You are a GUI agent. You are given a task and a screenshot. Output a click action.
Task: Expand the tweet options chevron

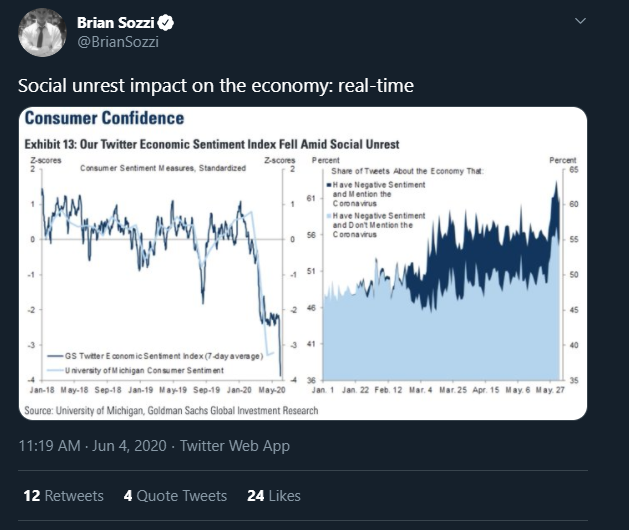point(580,20)
